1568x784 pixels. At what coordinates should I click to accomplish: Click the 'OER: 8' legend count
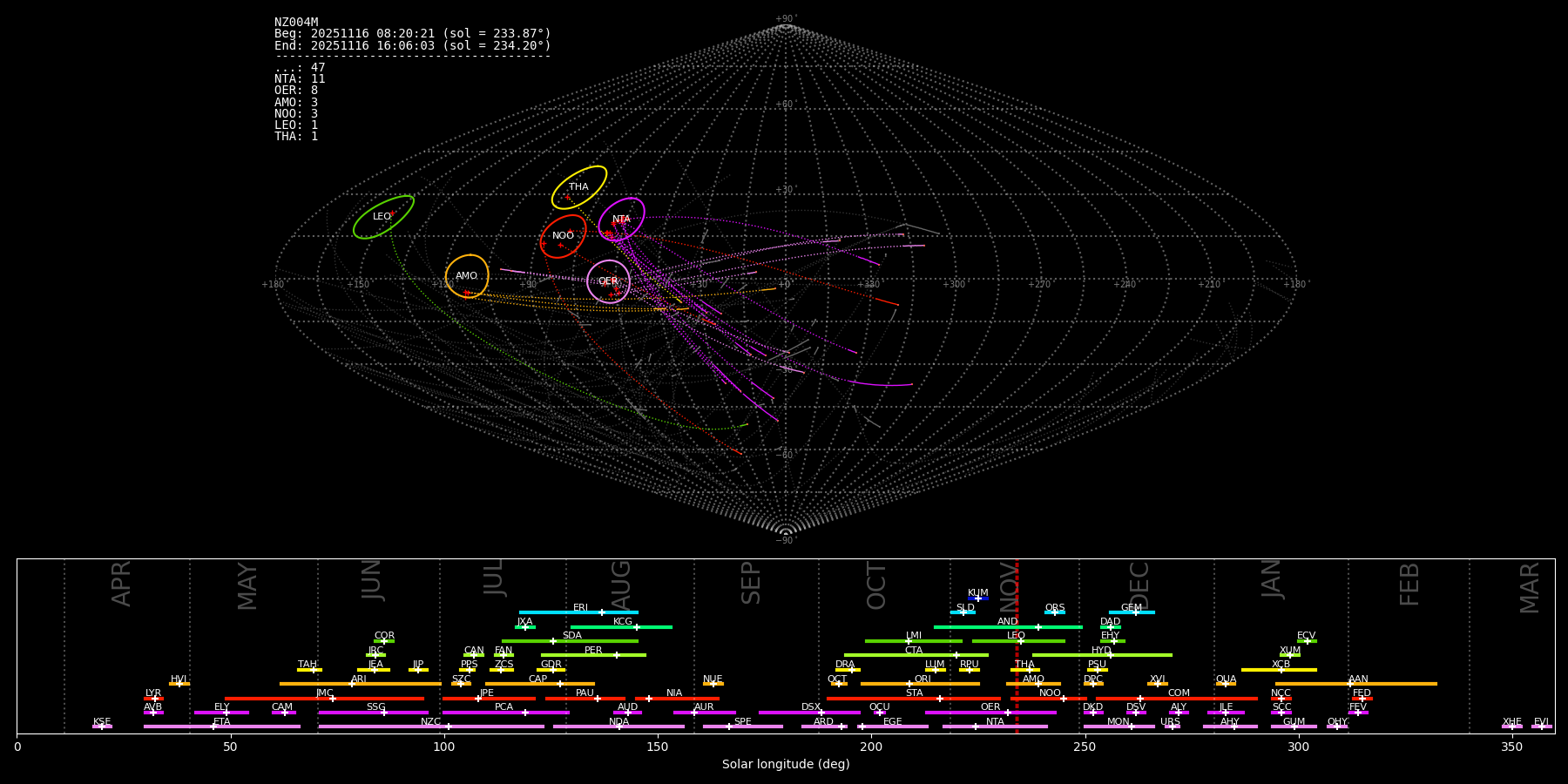pos(296,91)
